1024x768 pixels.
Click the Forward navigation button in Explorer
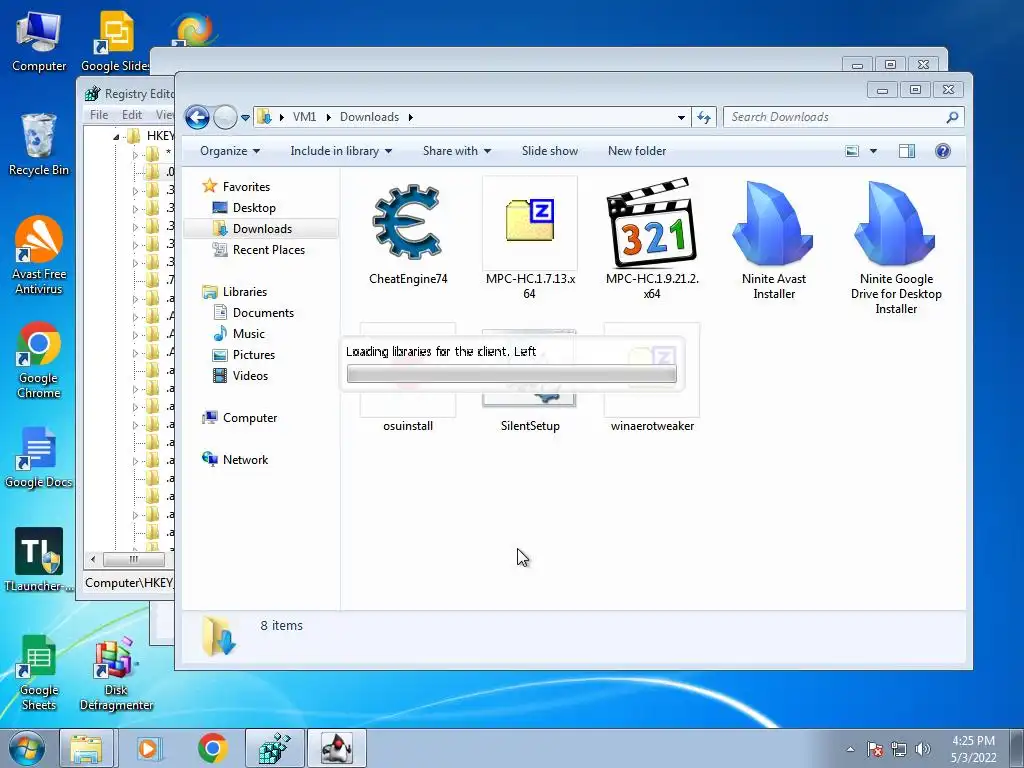point(225,118)
